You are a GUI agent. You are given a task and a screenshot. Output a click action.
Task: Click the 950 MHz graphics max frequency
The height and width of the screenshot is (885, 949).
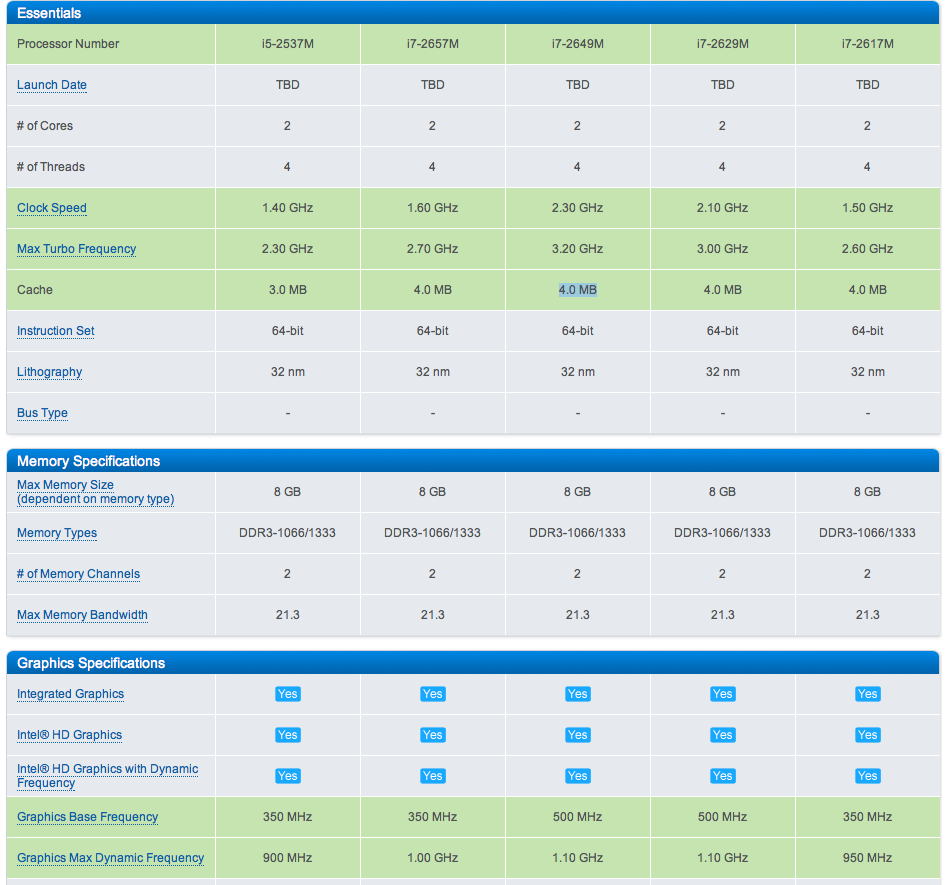pos(867,858)
